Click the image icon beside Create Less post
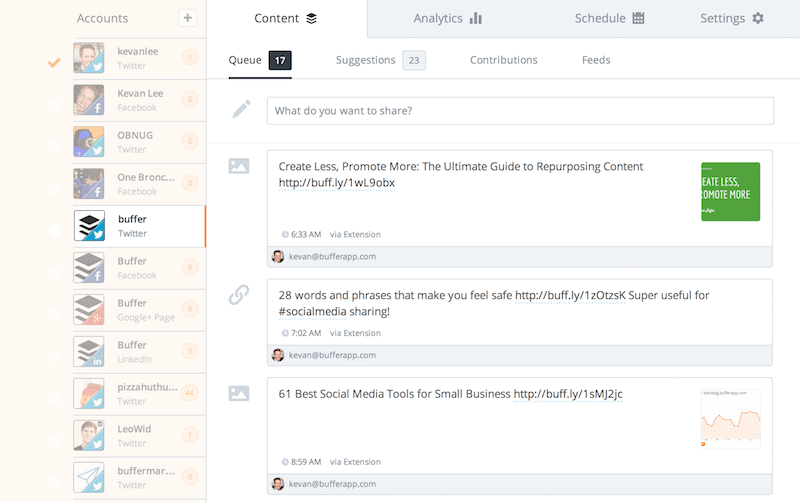The width and height of the screenshot is (800, 502). tap(239, 166)
